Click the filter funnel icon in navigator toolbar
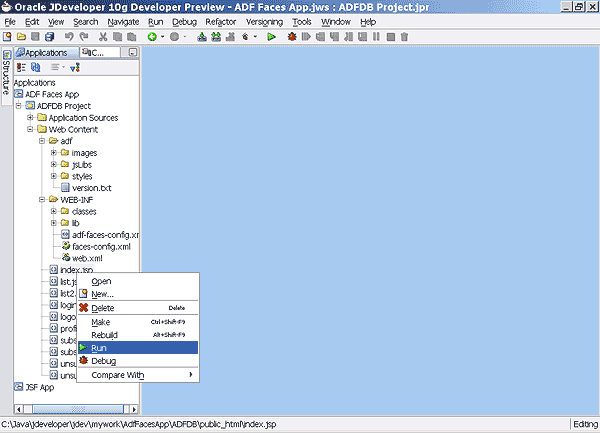 point(75,67)
